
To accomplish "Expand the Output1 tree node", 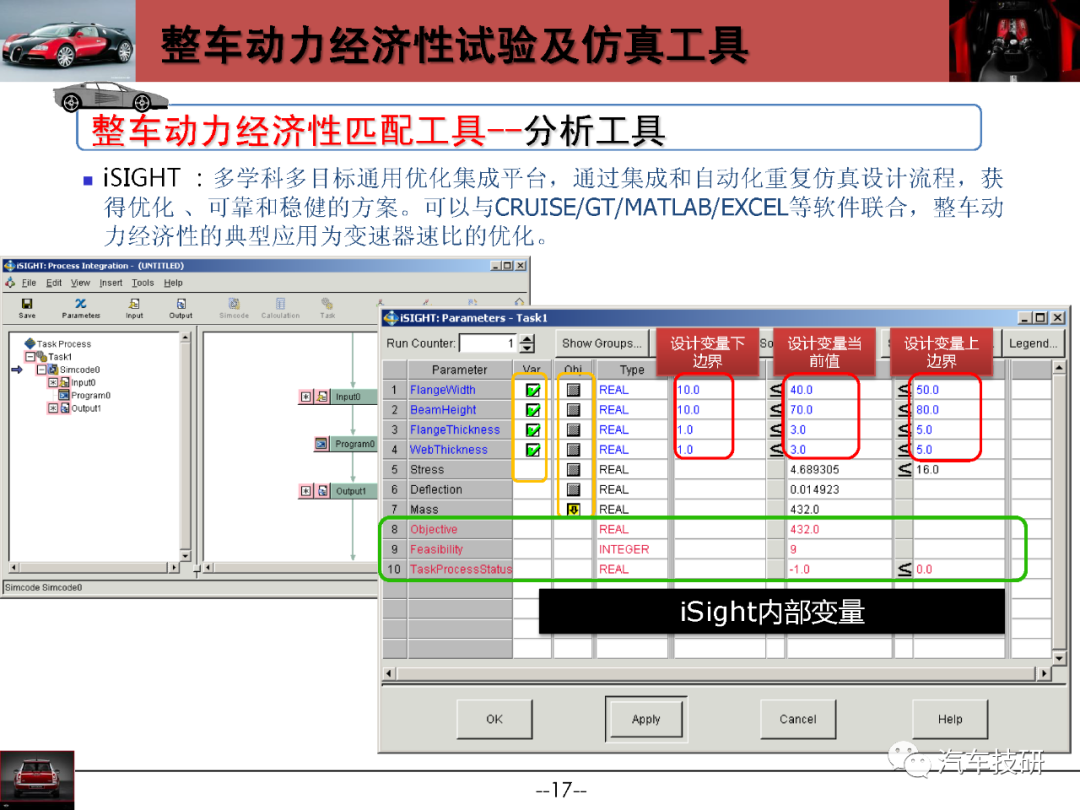I will point(52,408).
